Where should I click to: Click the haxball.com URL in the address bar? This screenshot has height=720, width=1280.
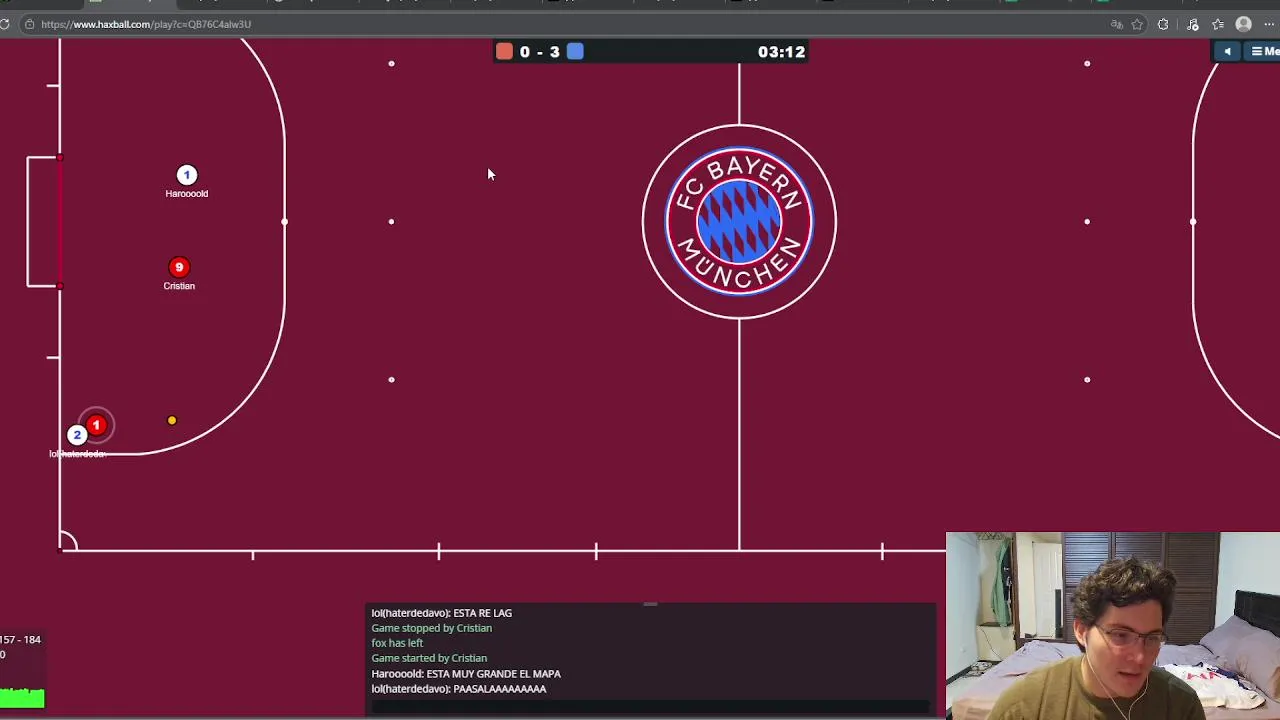(146, 24)
